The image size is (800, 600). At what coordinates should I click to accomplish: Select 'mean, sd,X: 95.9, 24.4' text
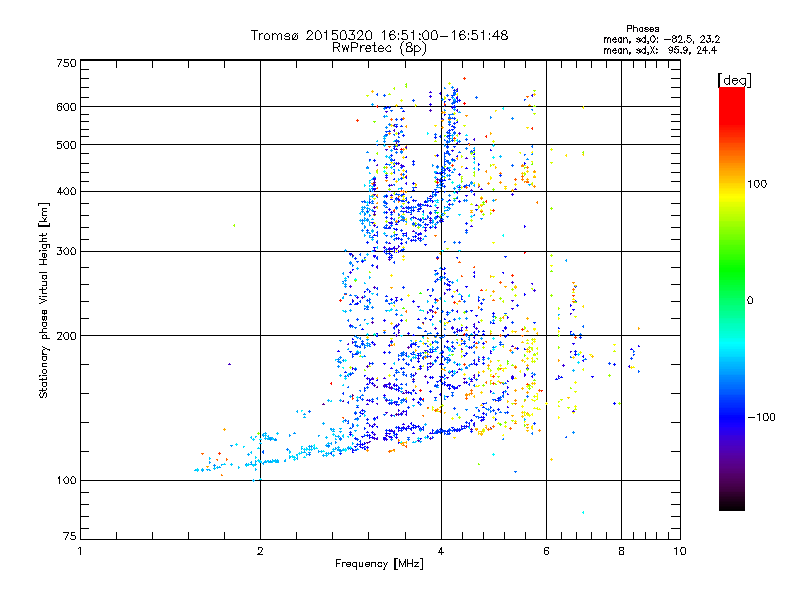point(660,50)
